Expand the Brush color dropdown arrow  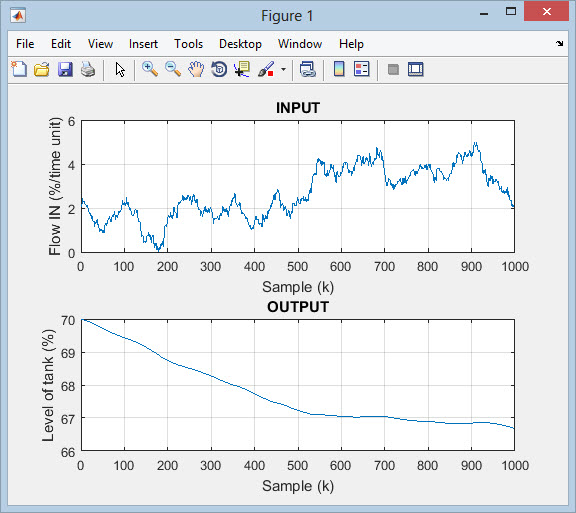283,69
